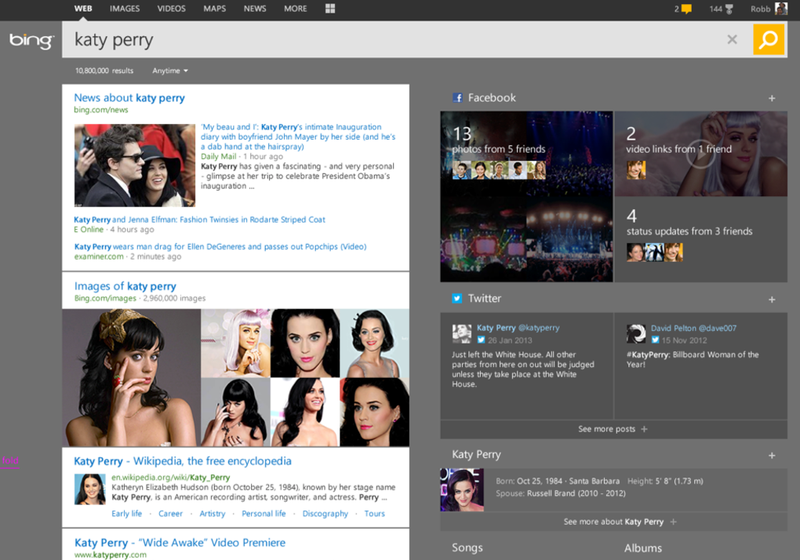This screenshot has width=800, height=560.
Task: Expand the Twitter panel with plus
Action: point(771,300)
